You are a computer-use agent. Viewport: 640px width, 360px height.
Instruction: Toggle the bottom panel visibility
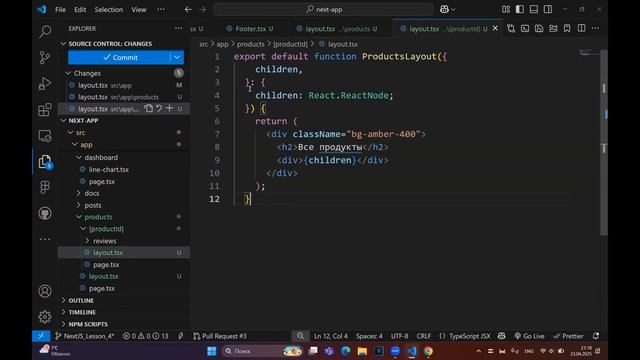point(533,9)
